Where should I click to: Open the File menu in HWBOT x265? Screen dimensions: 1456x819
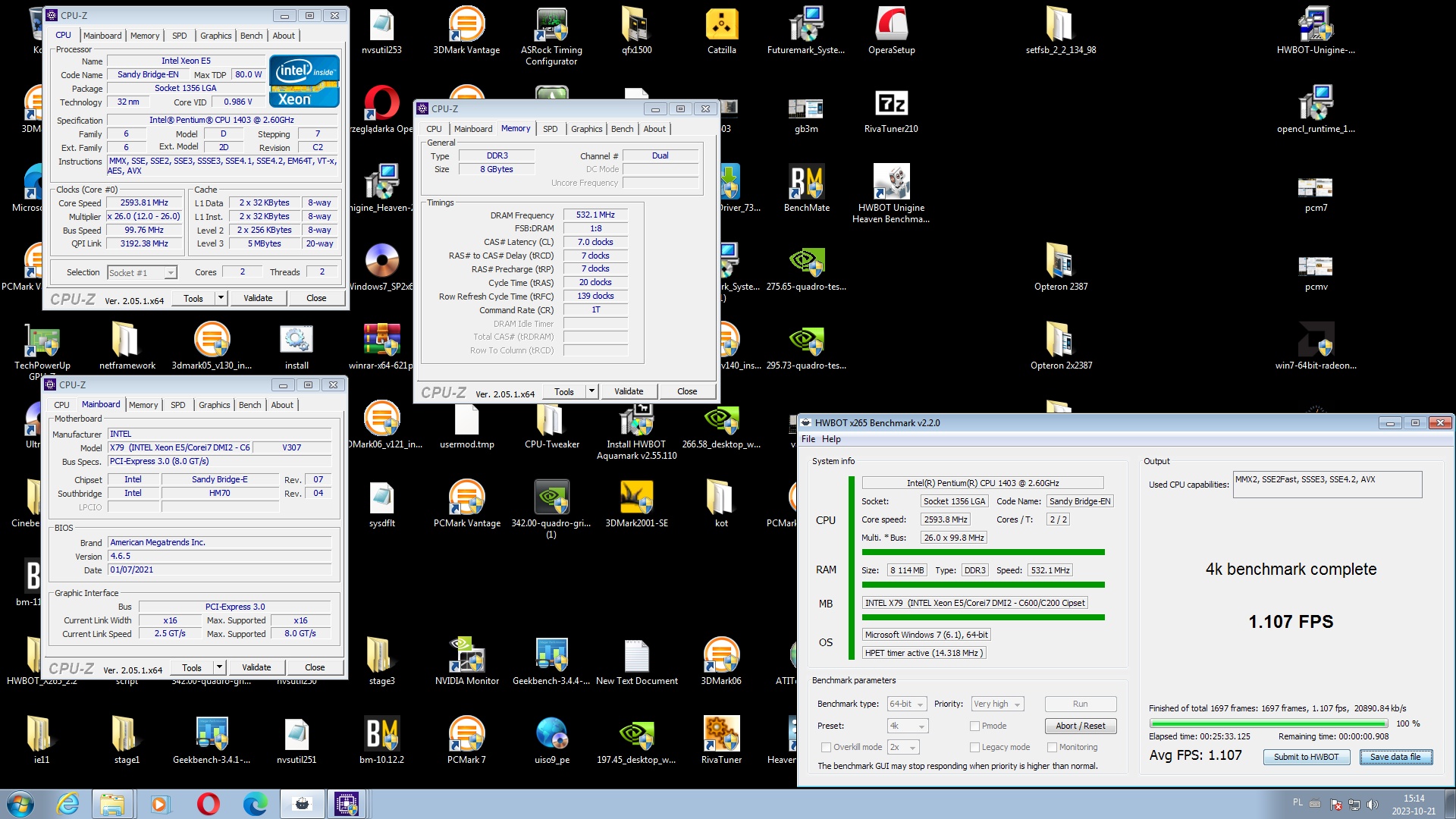[808, 439]
